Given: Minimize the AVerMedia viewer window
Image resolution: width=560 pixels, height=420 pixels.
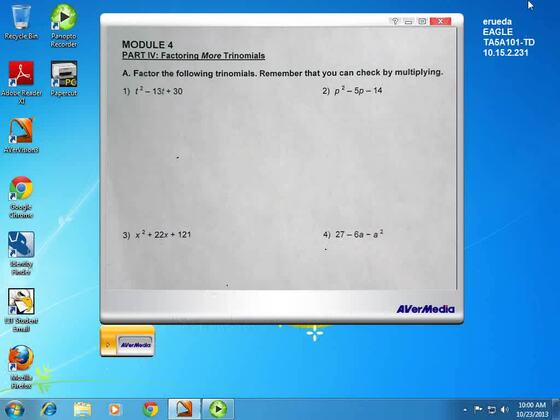Looking at the screenshot, I should click(x=408, y=21).
